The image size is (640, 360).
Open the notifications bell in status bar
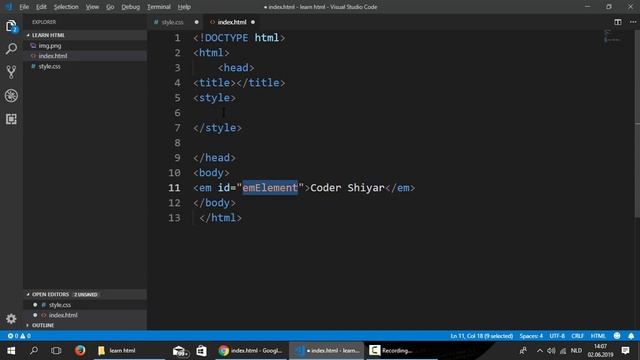coord(631,336)
